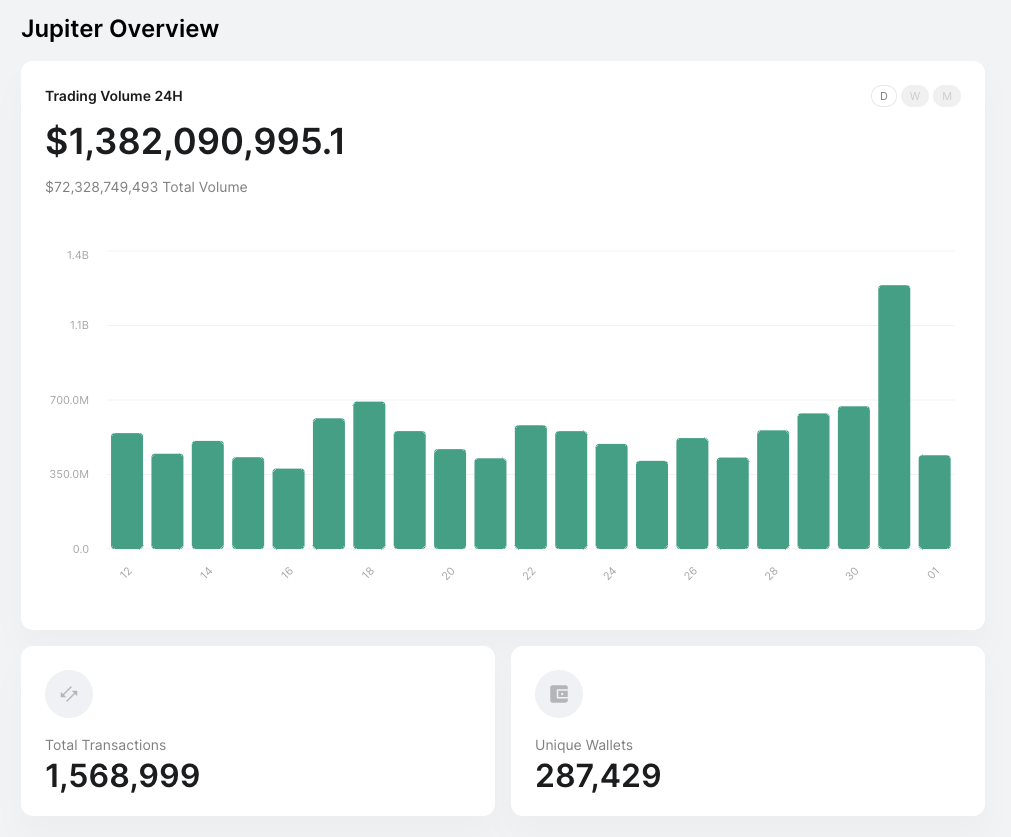This screenshot has width=1011, height=837.
Task: Click the 350.0M gridline label
Action: pos(70,475)
